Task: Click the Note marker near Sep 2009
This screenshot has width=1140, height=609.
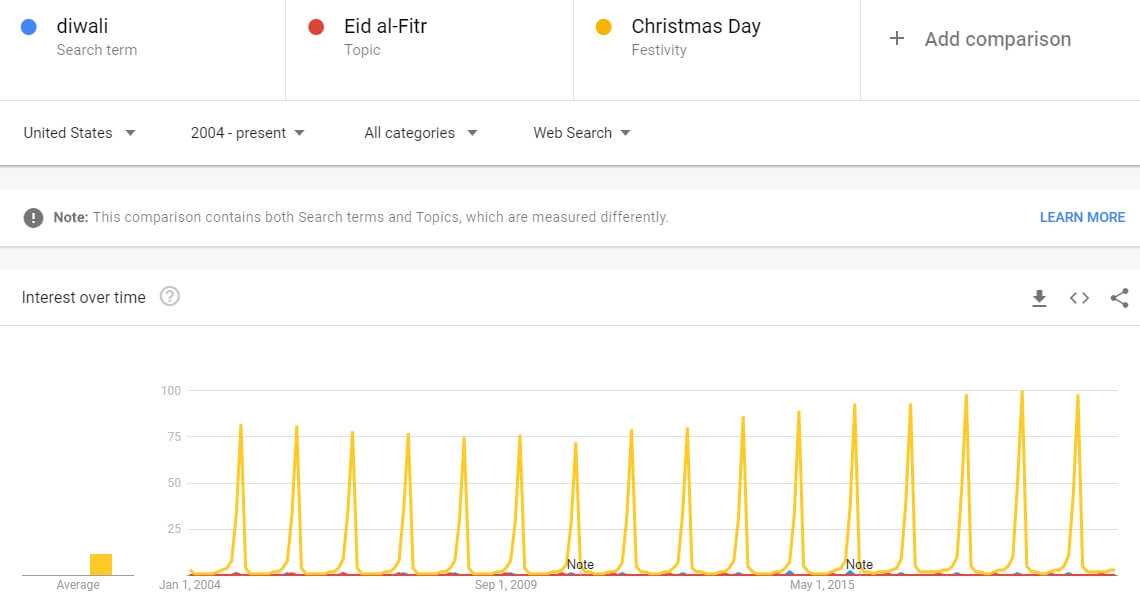Action: tap(580, 564)
